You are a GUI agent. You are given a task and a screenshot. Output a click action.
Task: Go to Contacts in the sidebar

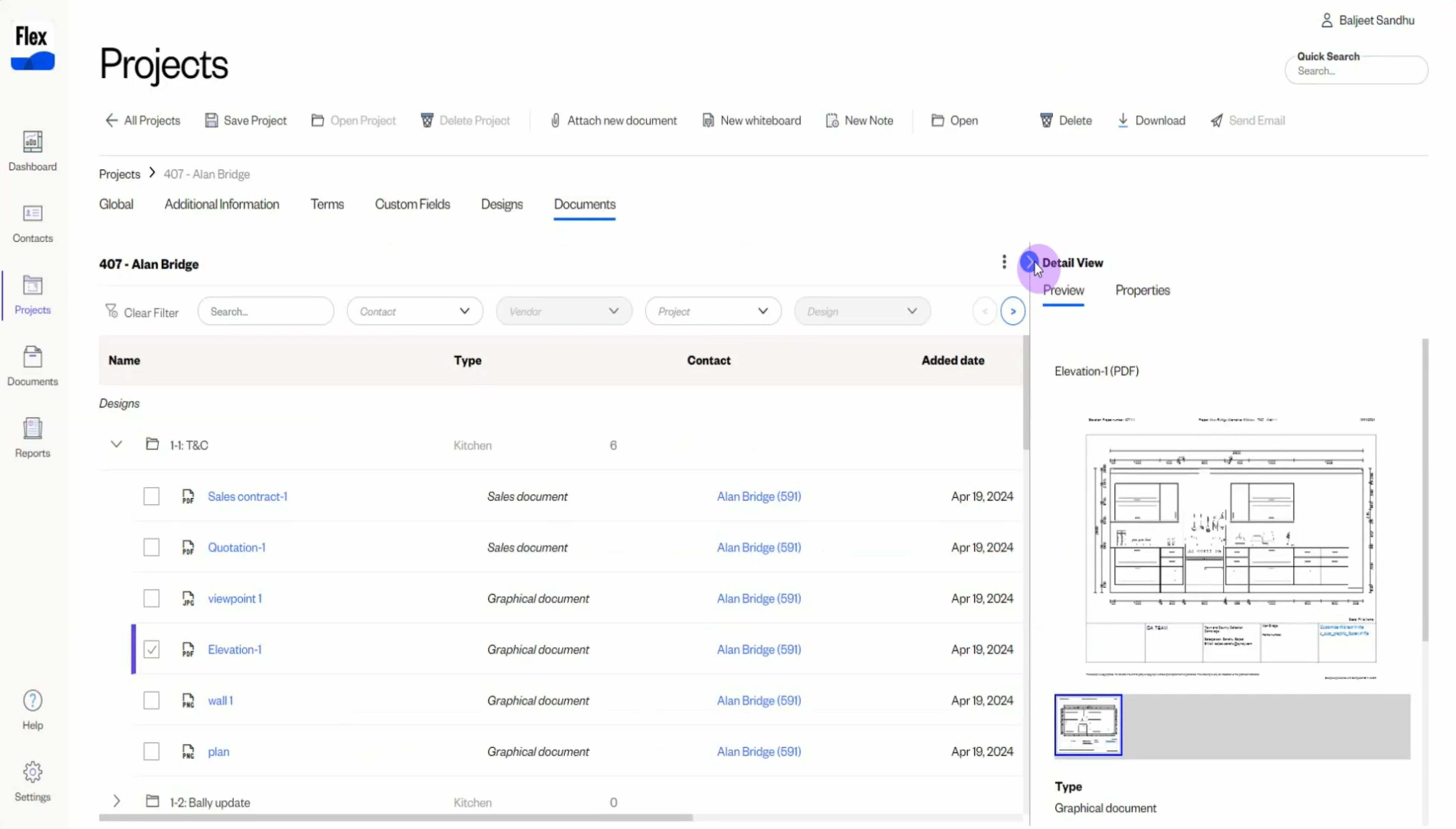[x=32, y=214]
